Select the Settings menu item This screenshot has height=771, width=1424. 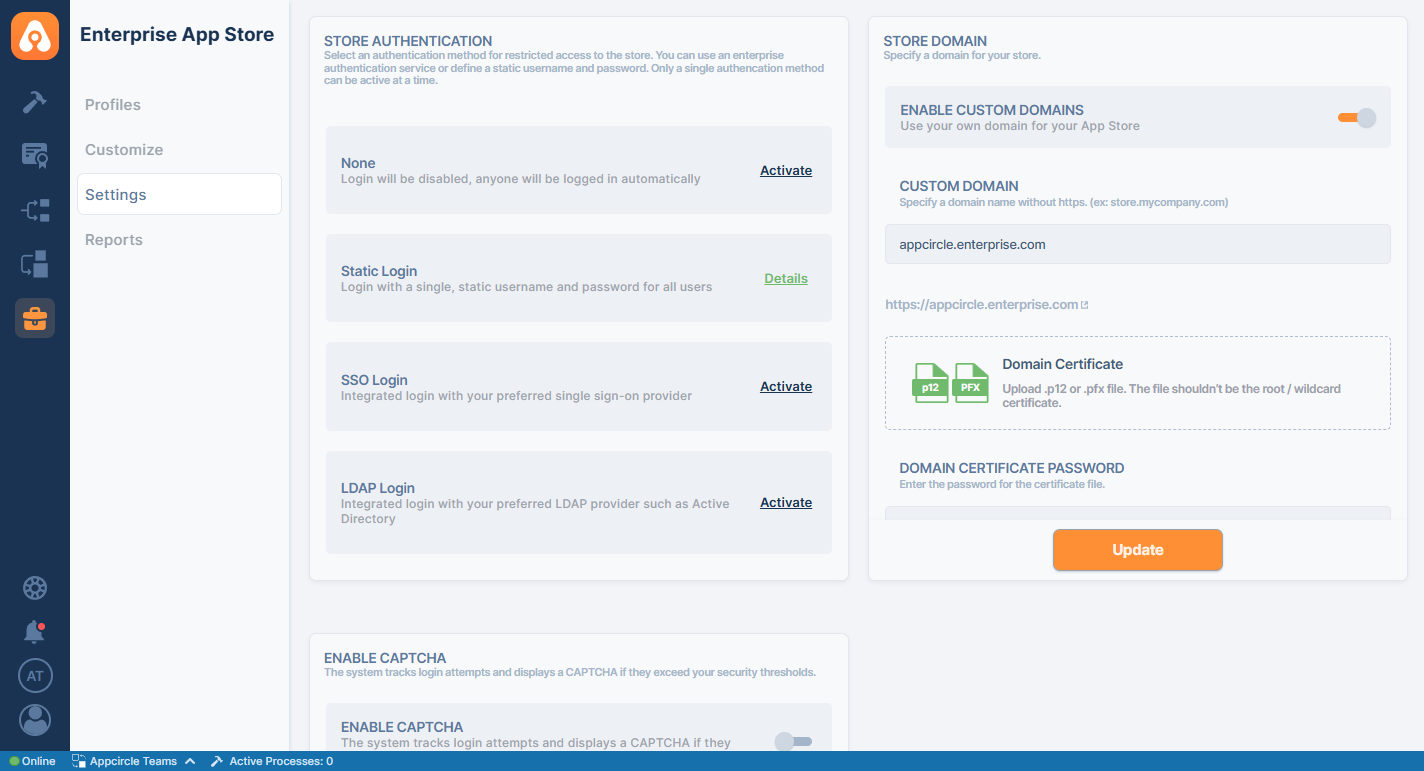click(179, 194)
